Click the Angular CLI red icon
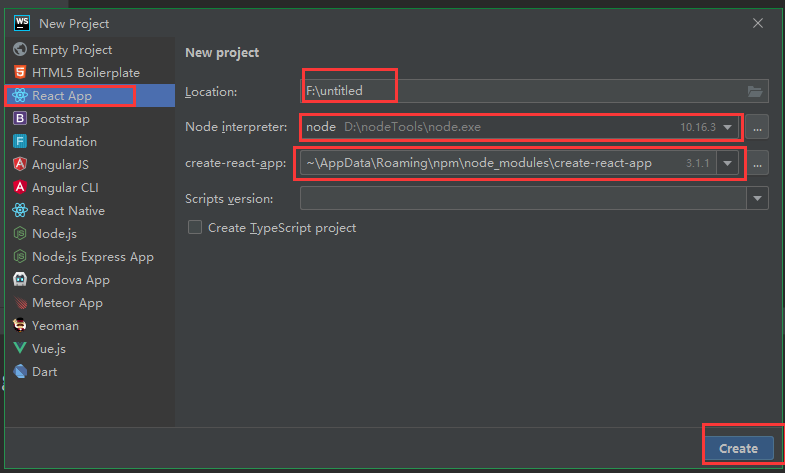The height and width of the screenshot is (473, 785). tap(20, 187)
